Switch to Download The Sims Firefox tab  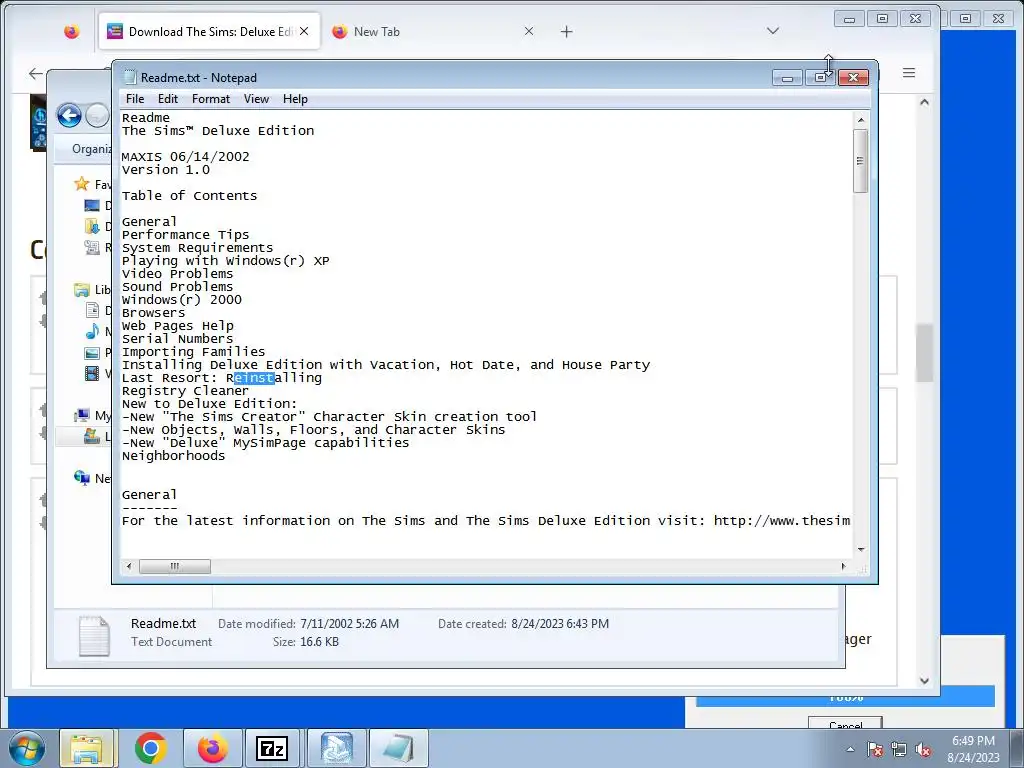click(x=209, y=31)
